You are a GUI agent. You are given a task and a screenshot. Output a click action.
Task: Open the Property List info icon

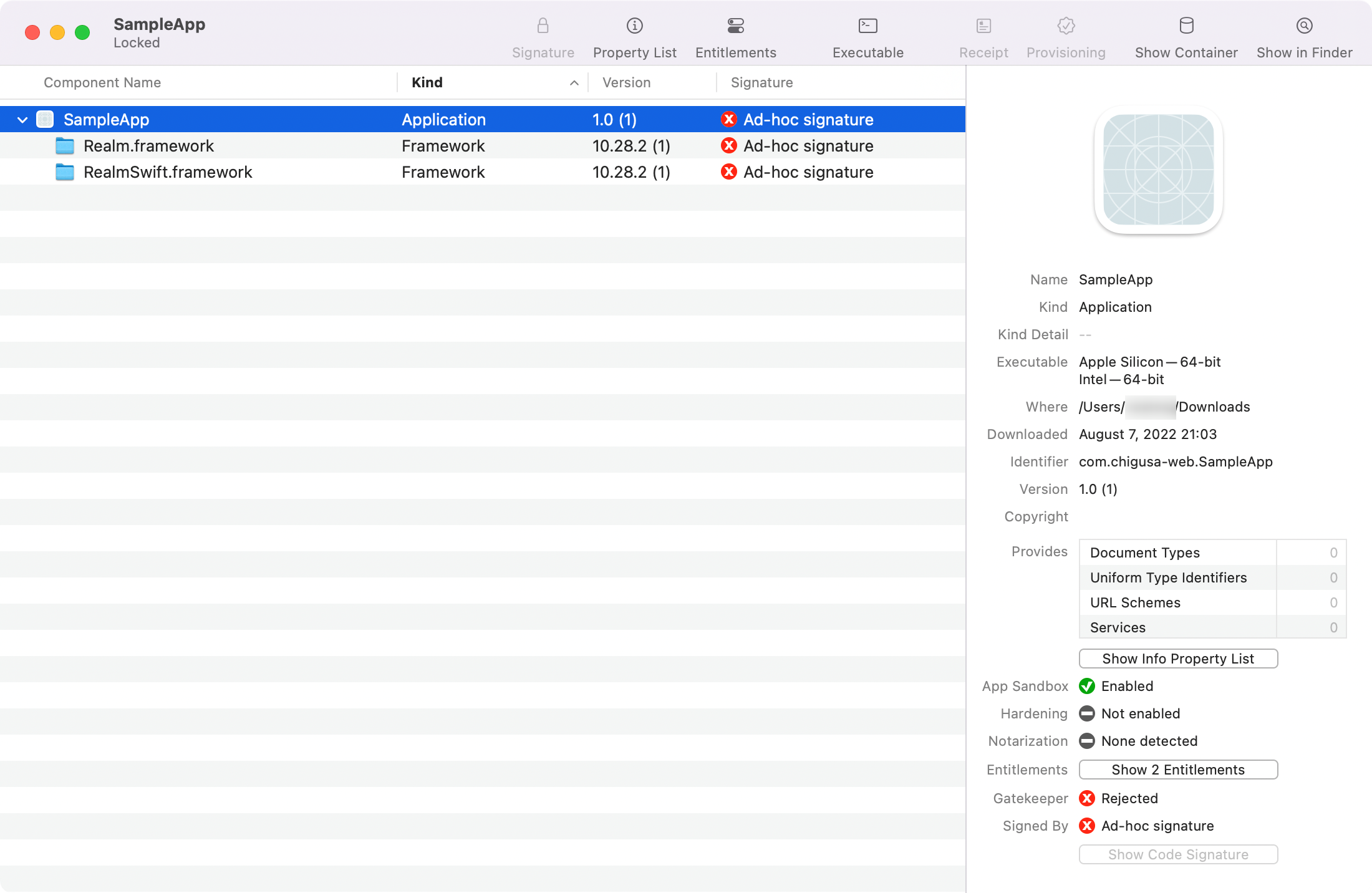[634, 26]
